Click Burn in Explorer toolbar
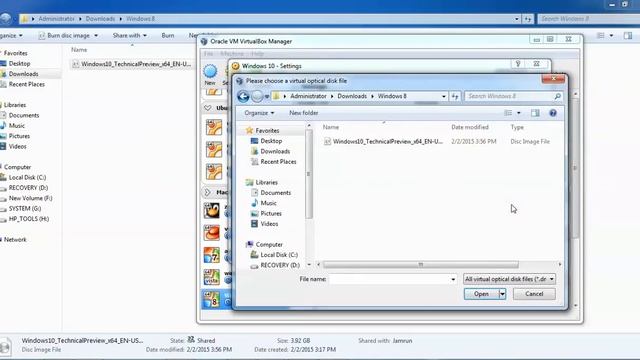The height and width of the screenshot is (360, 640). [168, 36]
